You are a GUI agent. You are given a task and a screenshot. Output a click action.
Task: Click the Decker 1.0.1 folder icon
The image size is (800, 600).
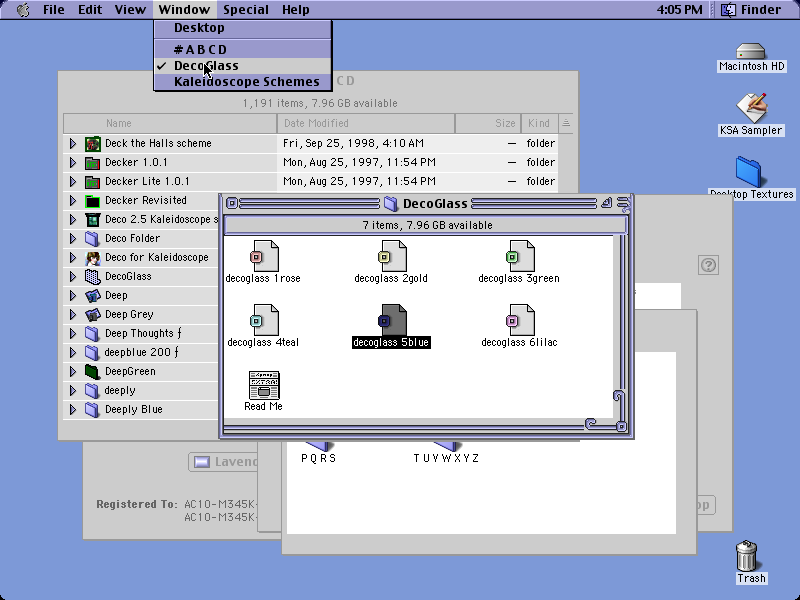92,163
